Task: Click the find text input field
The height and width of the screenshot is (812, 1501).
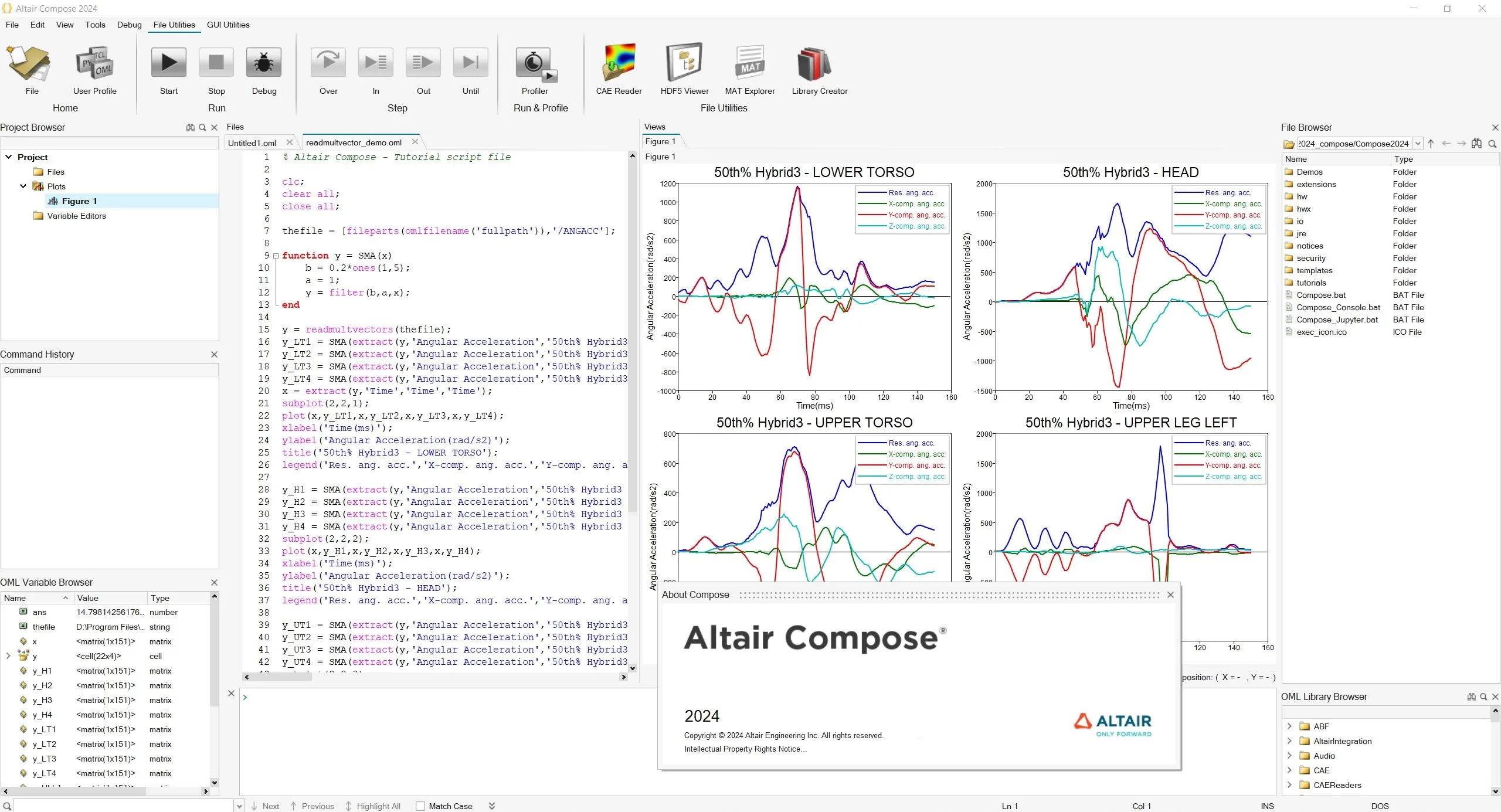Action: point(123,806)
